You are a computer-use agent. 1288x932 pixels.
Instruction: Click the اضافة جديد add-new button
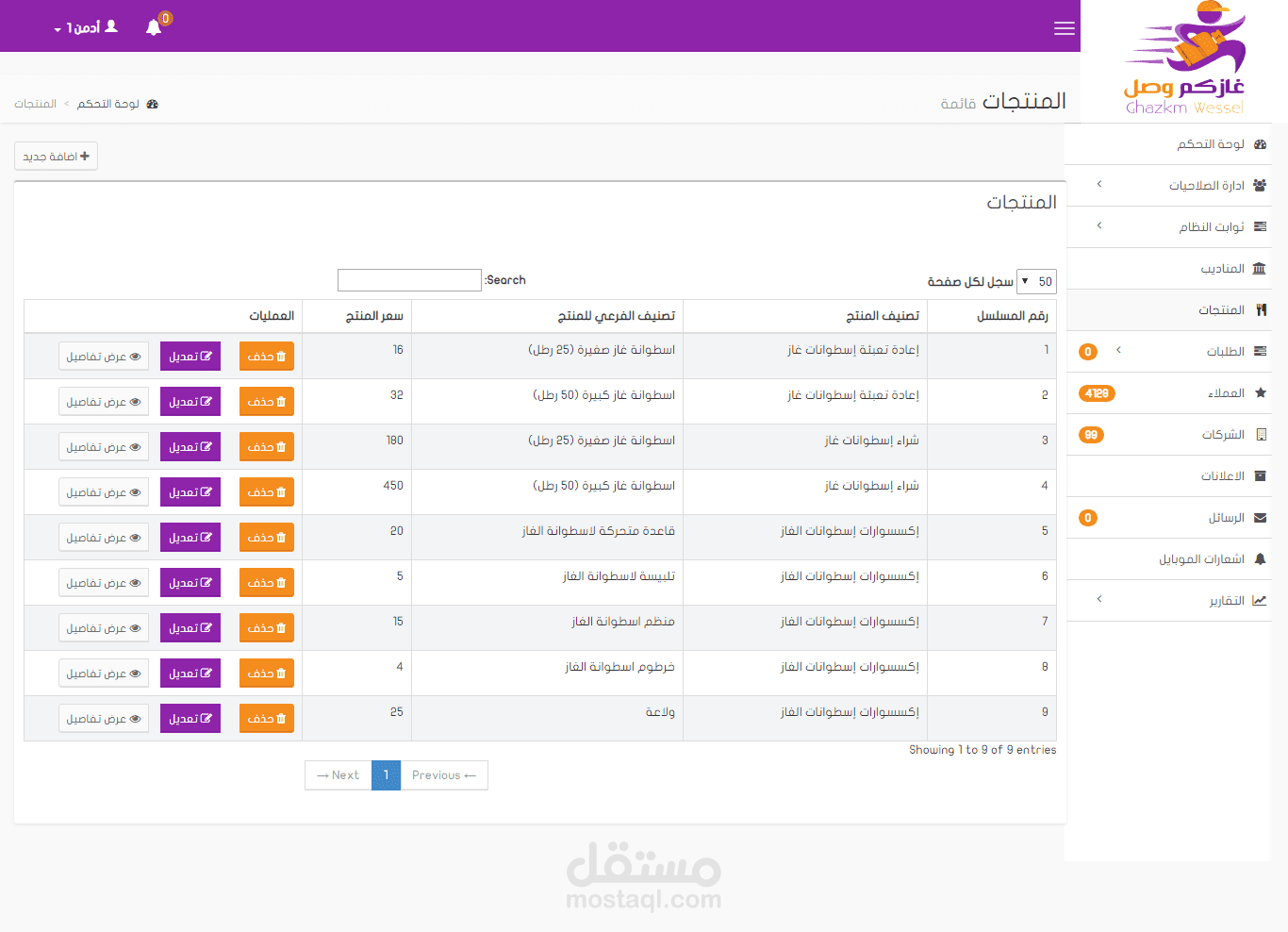56,156
